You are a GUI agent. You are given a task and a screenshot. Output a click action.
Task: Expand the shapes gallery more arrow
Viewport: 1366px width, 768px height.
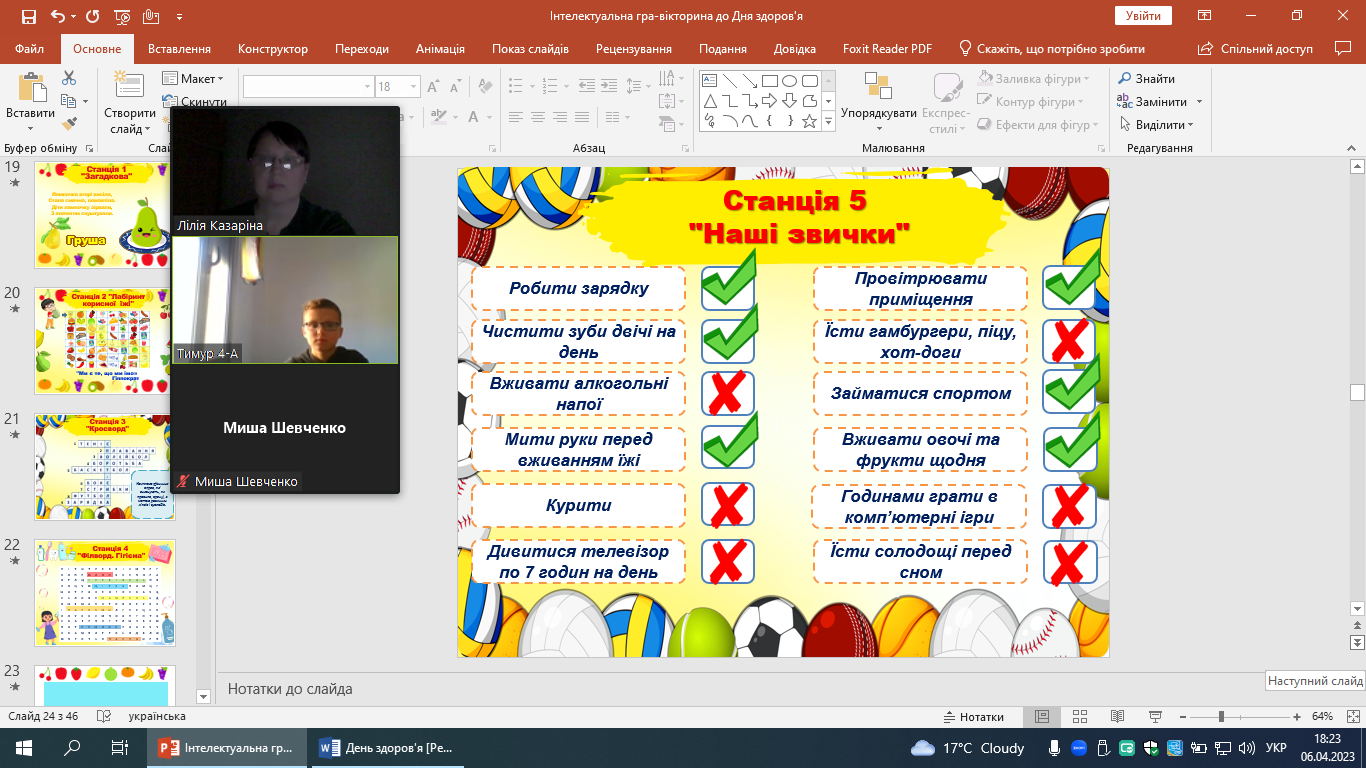pos(828,121)
